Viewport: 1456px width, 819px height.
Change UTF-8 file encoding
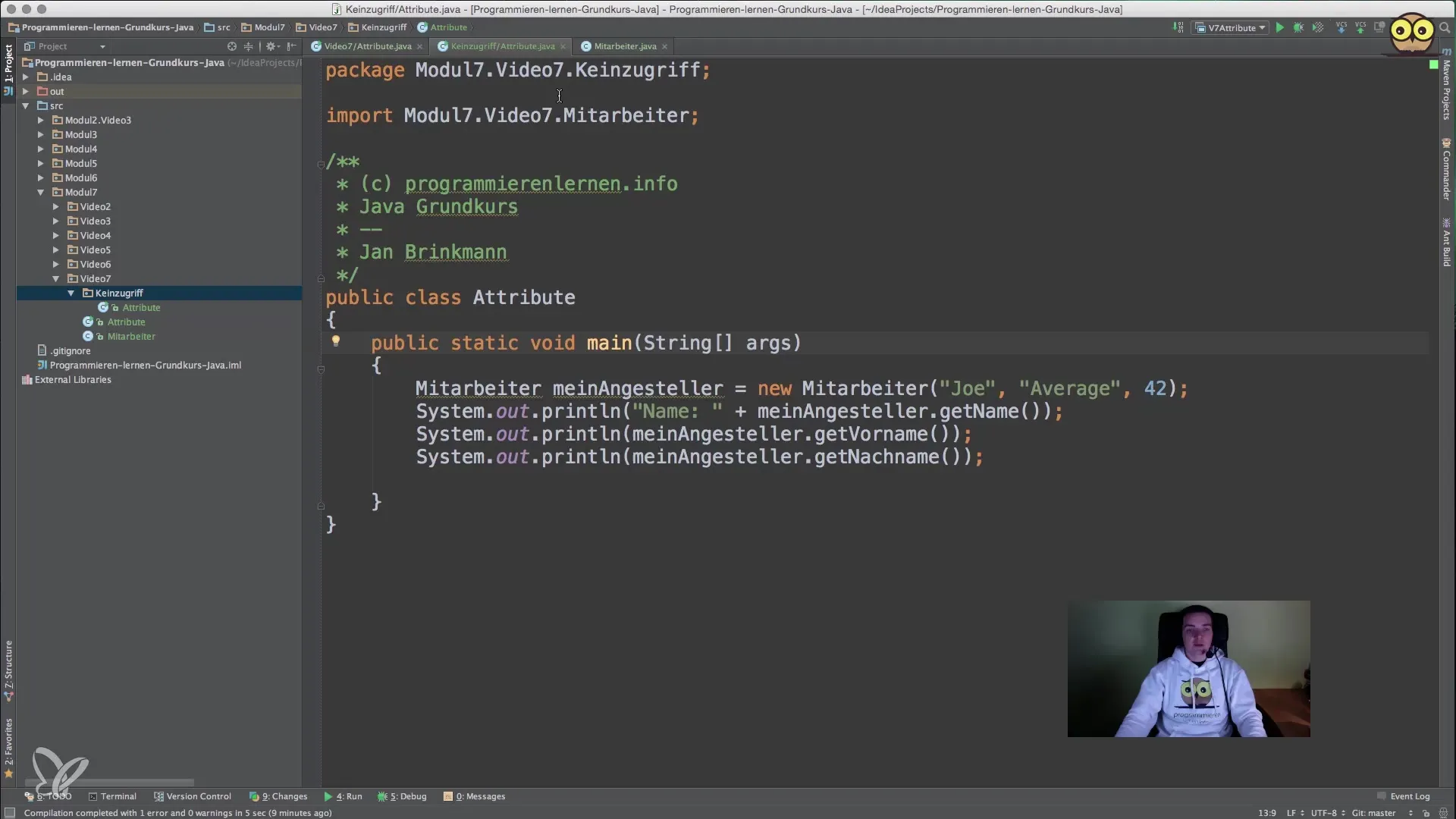point(1328,813)
